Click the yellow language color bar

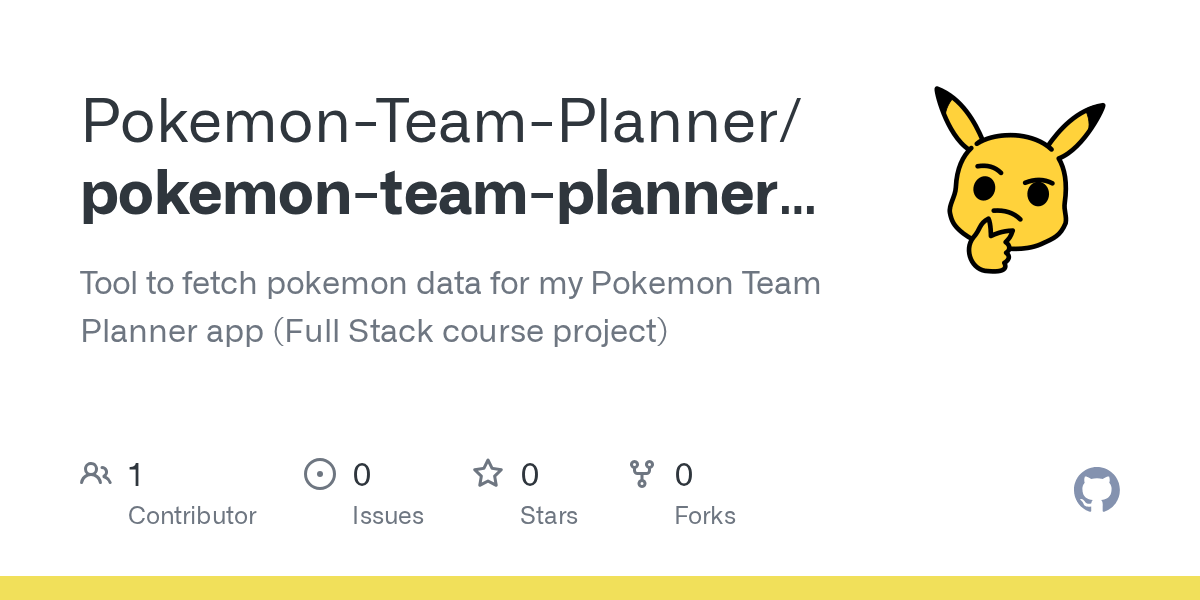600,588
